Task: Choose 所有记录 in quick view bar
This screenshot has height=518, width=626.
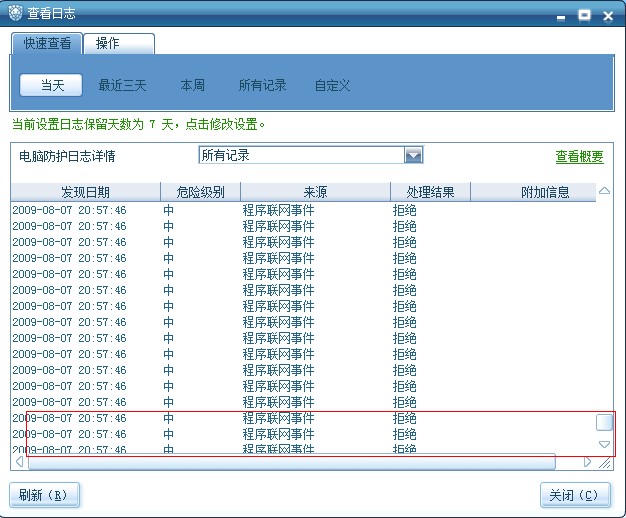Action: click(x=262, y=85)
